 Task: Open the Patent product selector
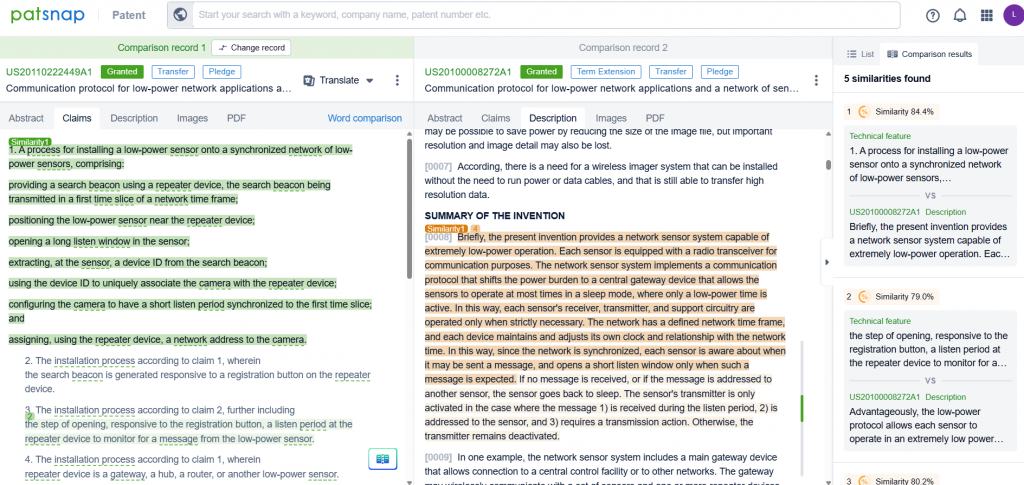click(128, 16)
